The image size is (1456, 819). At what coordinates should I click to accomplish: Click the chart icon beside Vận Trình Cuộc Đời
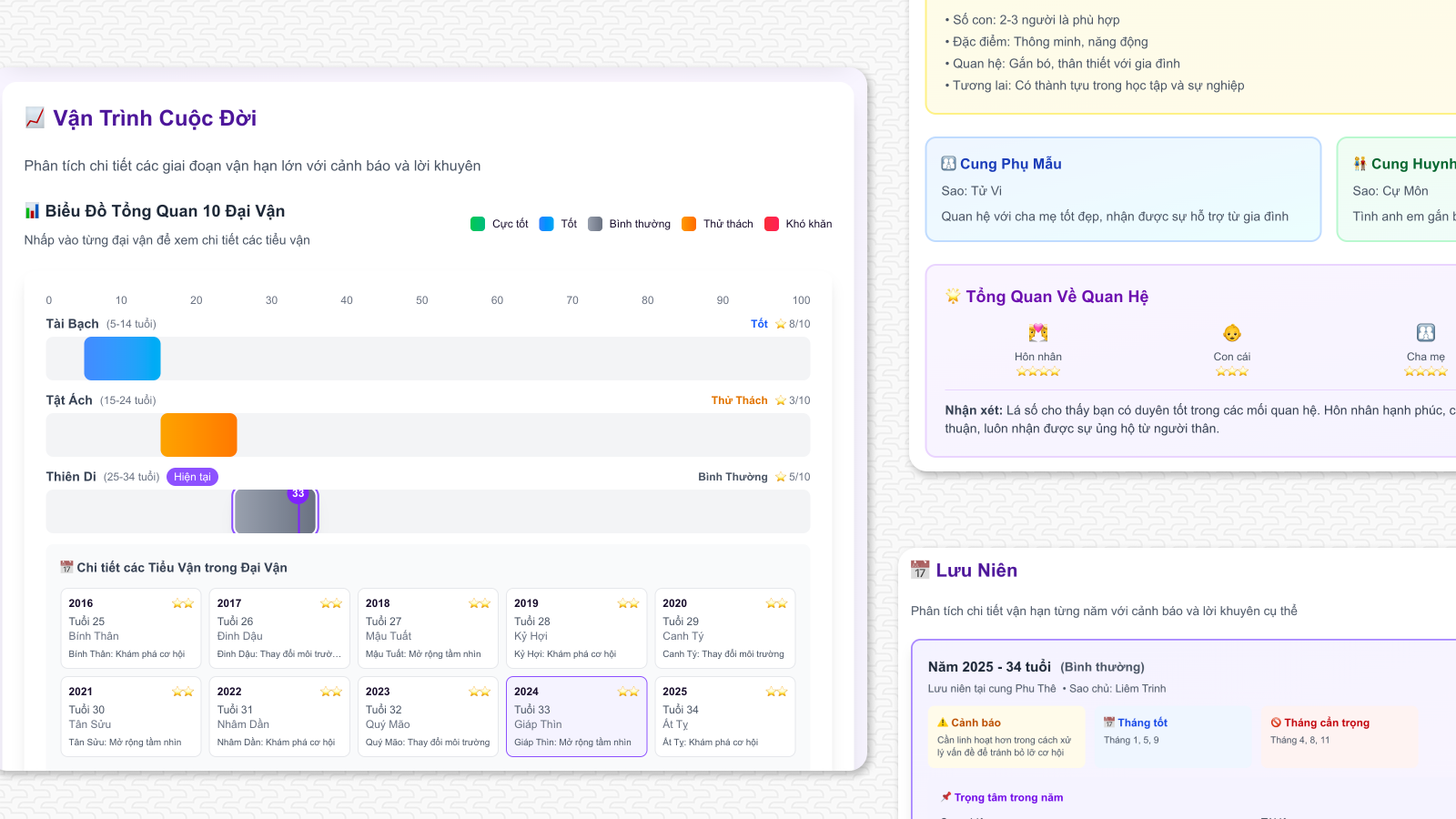pos(35,118)
